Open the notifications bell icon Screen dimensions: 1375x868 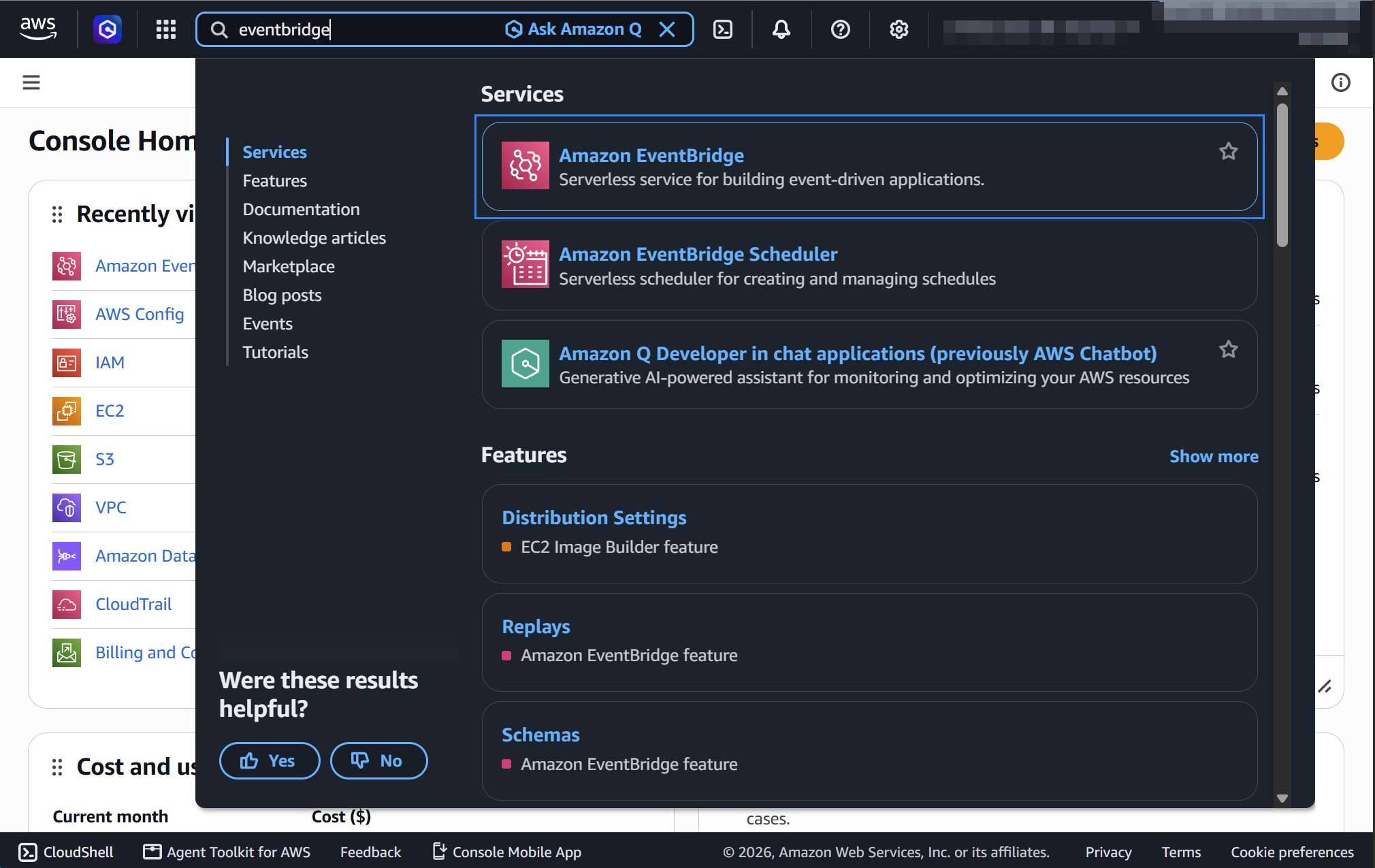click(x=781, y=29)
